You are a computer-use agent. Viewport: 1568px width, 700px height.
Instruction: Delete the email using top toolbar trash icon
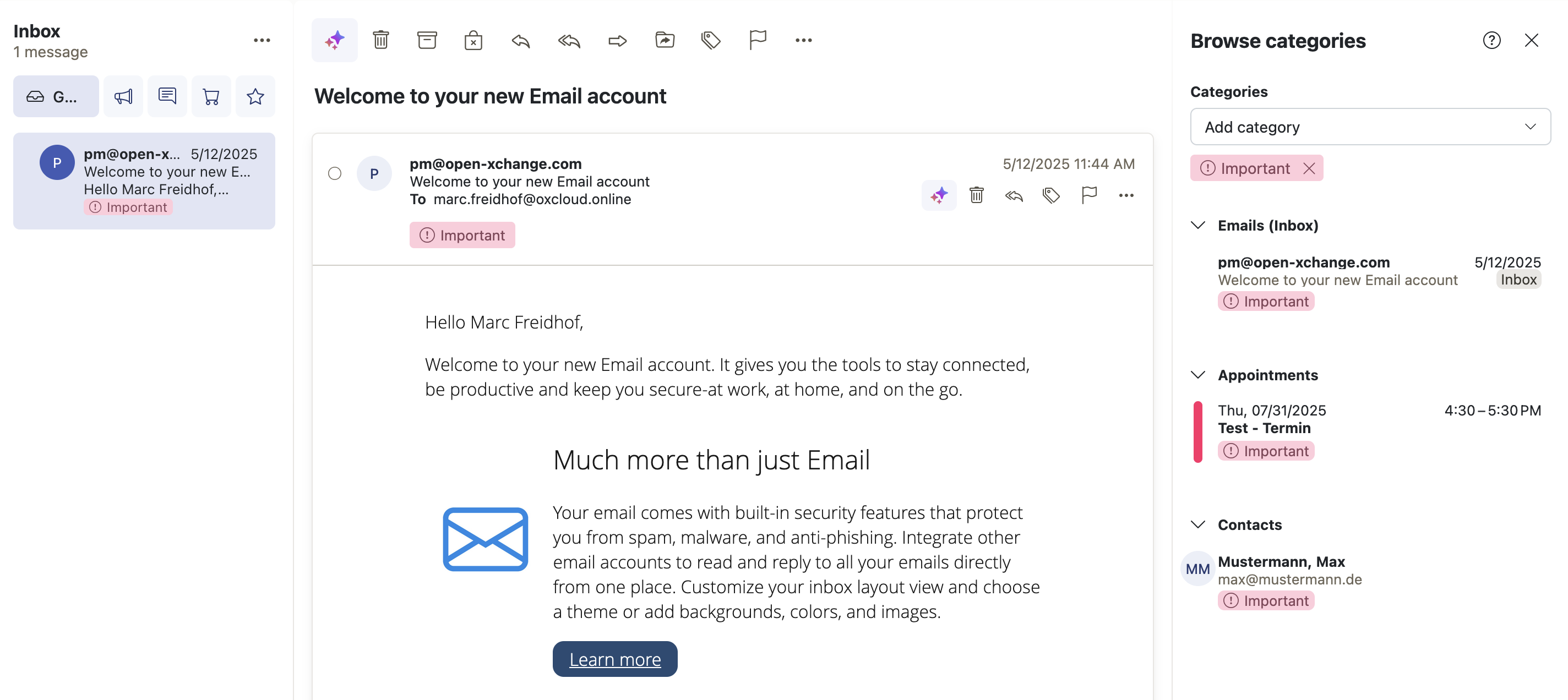tap(381, 40)
